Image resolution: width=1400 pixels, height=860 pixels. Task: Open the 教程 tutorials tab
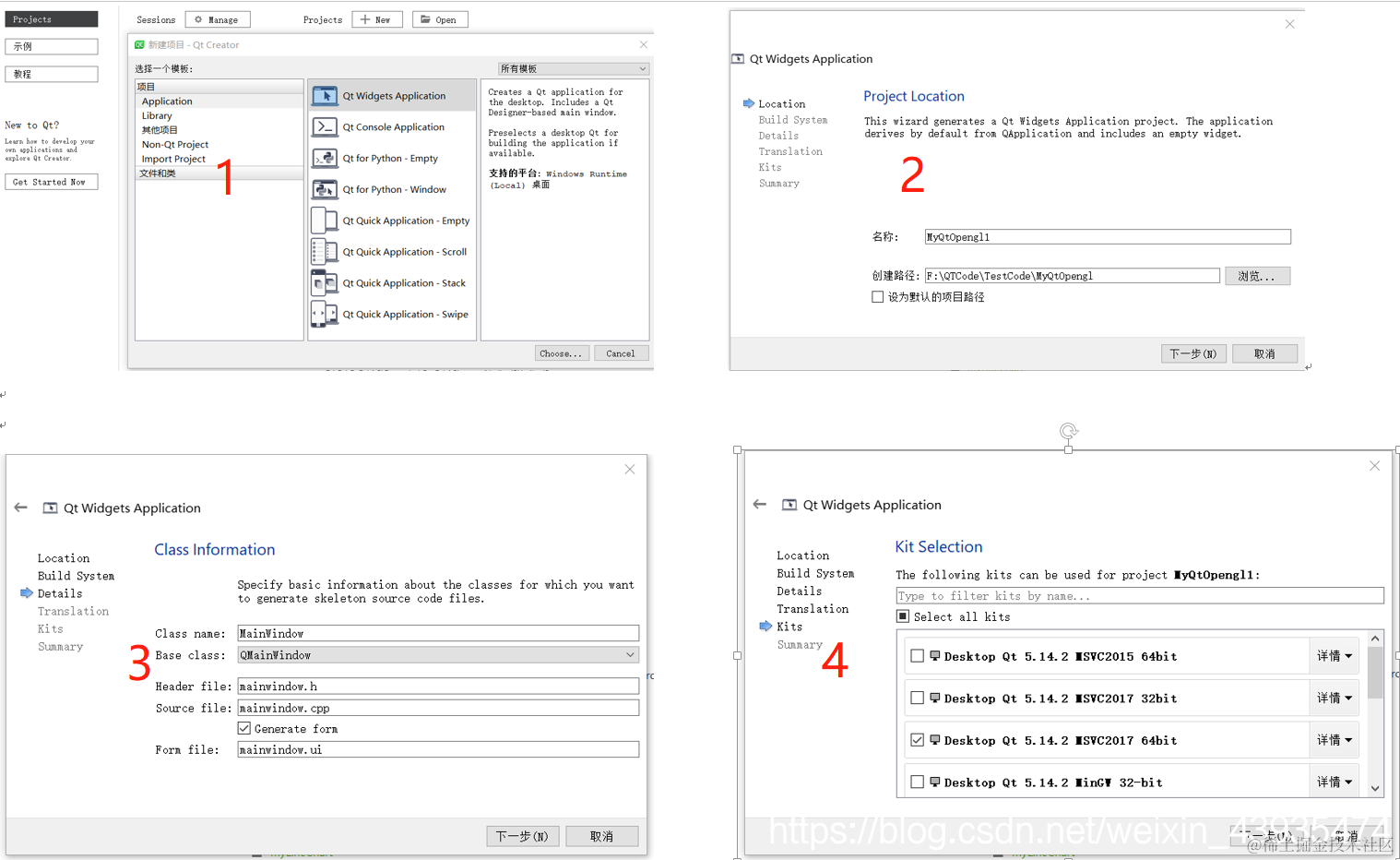coord(52,74)
